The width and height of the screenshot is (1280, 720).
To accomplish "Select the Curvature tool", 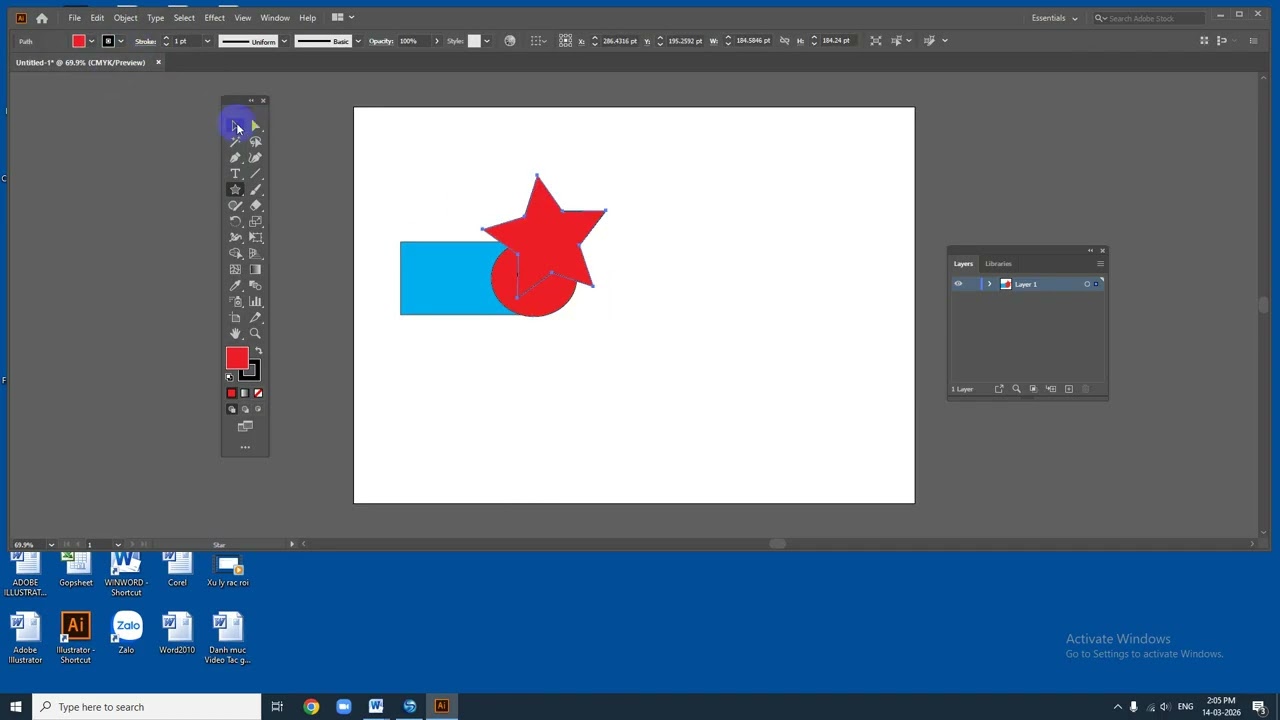I will tap(255, 158).
